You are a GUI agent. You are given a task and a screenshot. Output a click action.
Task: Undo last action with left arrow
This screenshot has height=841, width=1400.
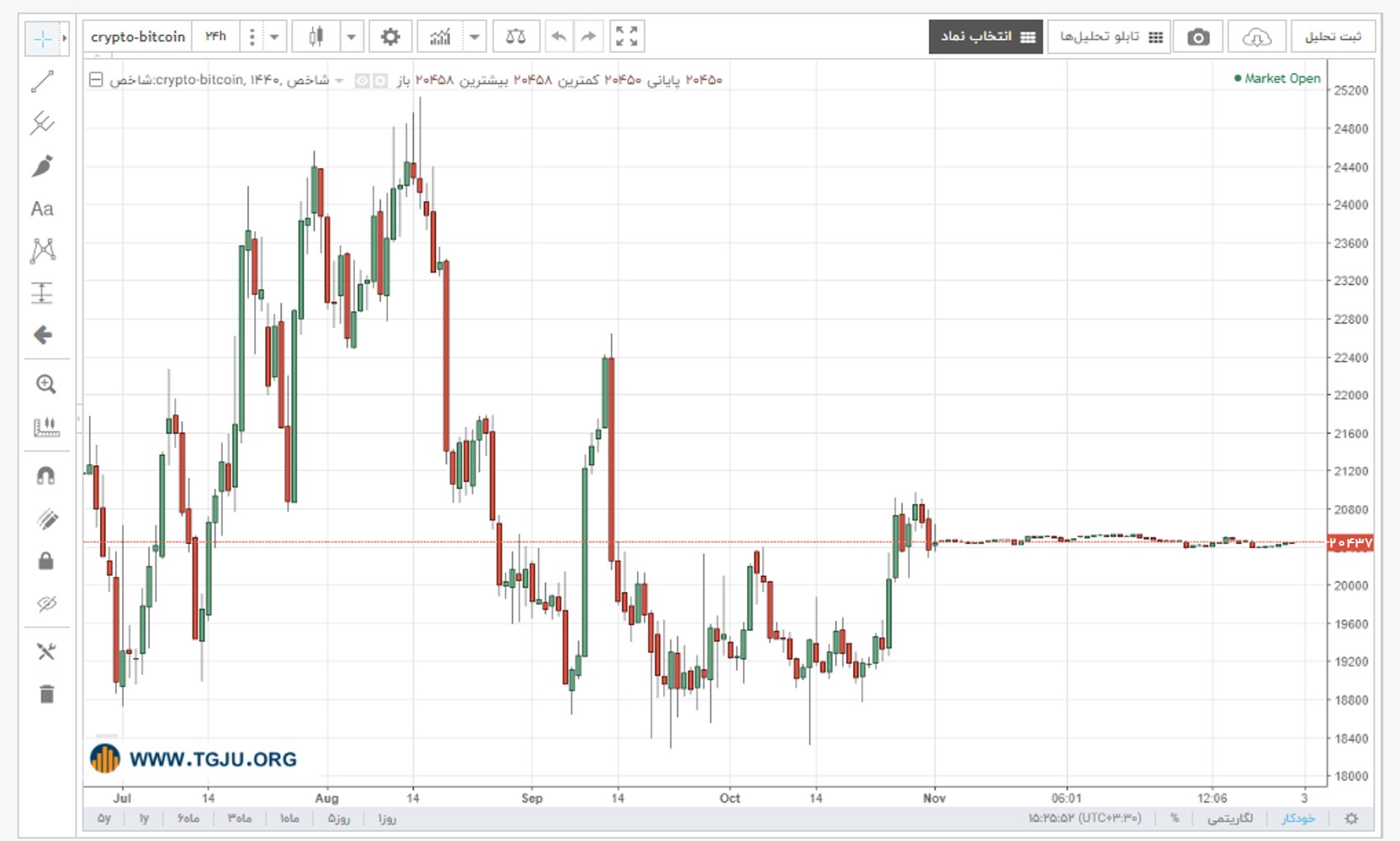click(558, 37)
